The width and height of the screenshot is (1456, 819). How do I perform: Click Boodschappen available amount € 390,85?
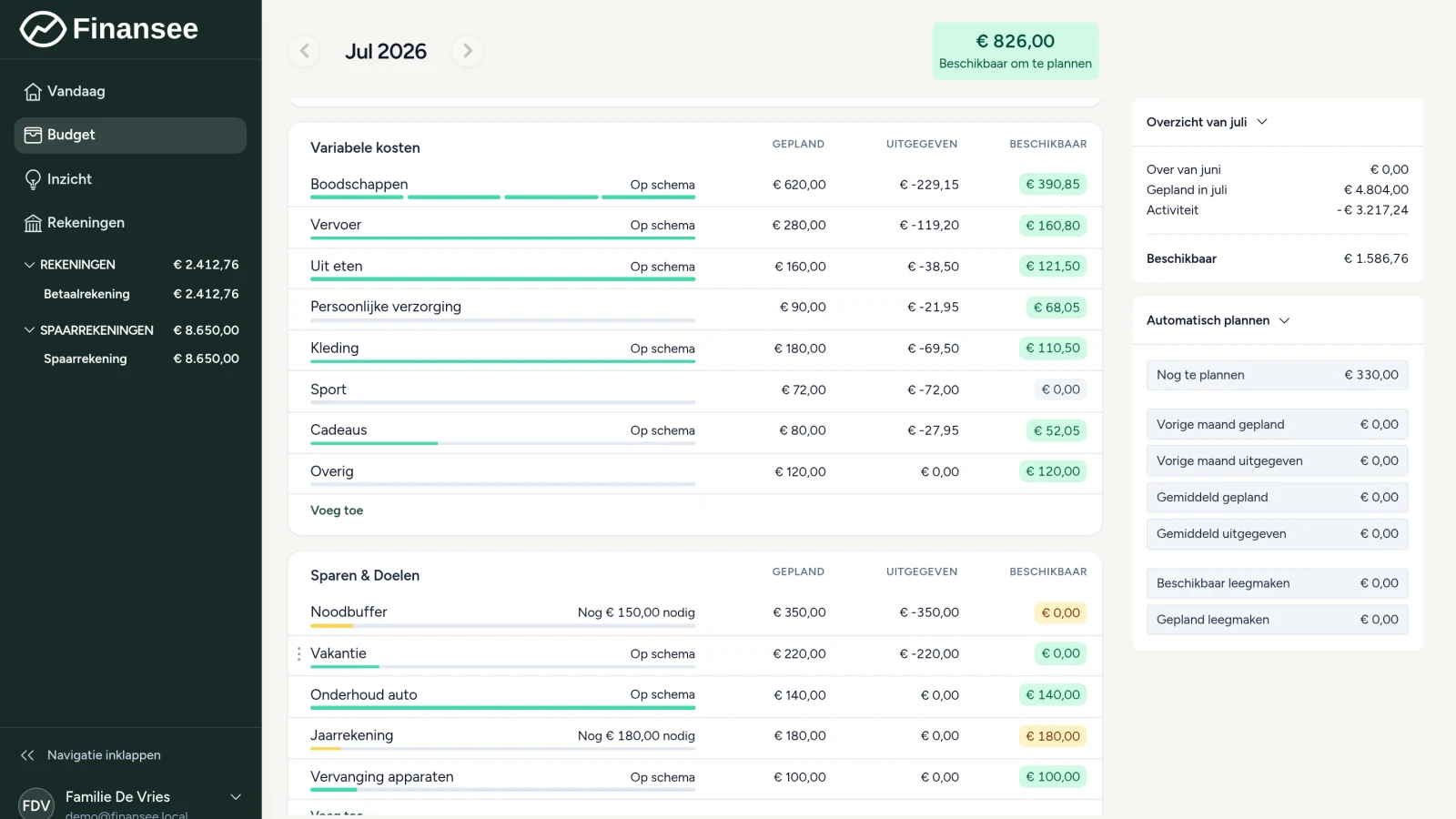pos(1053,185)
